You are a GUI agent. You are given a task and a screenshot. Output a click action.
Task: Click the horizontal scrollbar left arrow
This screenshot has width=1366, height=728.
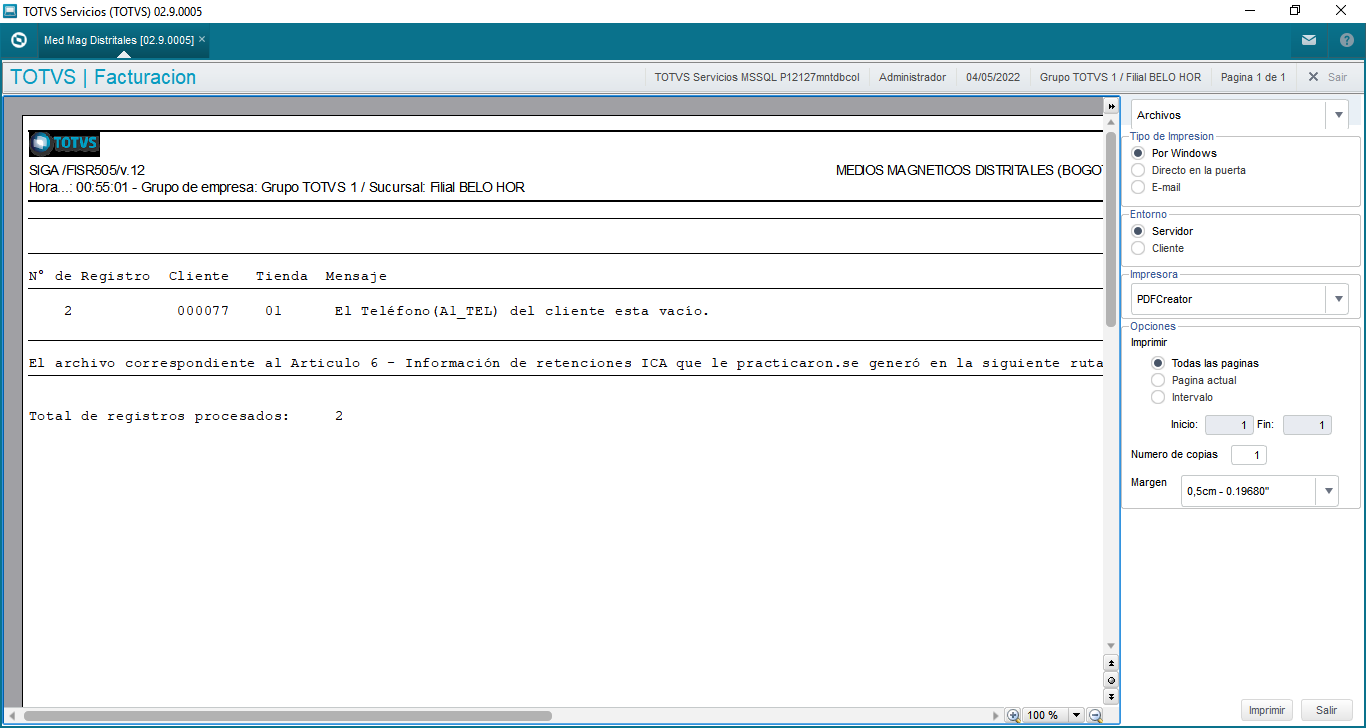coord(12,715)
